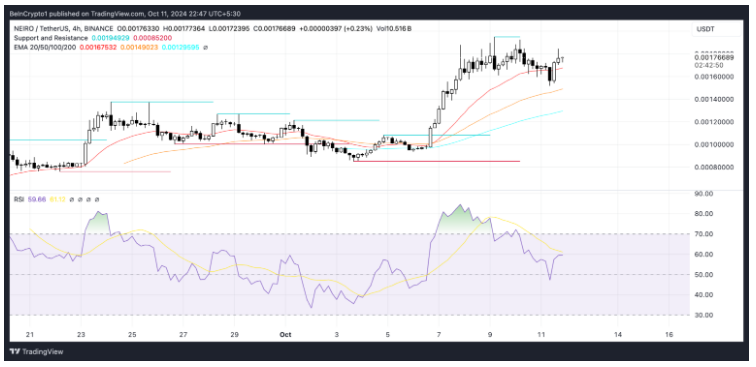756x367 pixels.
Task: Click the empty-value symbol after EMA values
Action: tap(206, 47)
